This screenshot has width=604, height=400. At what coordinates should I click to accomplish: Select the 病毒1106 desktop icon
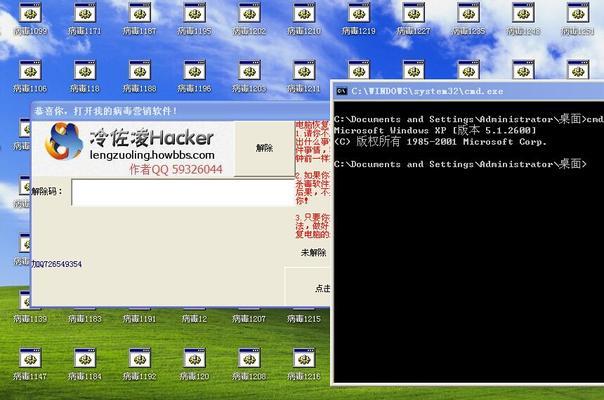point(30,77)
